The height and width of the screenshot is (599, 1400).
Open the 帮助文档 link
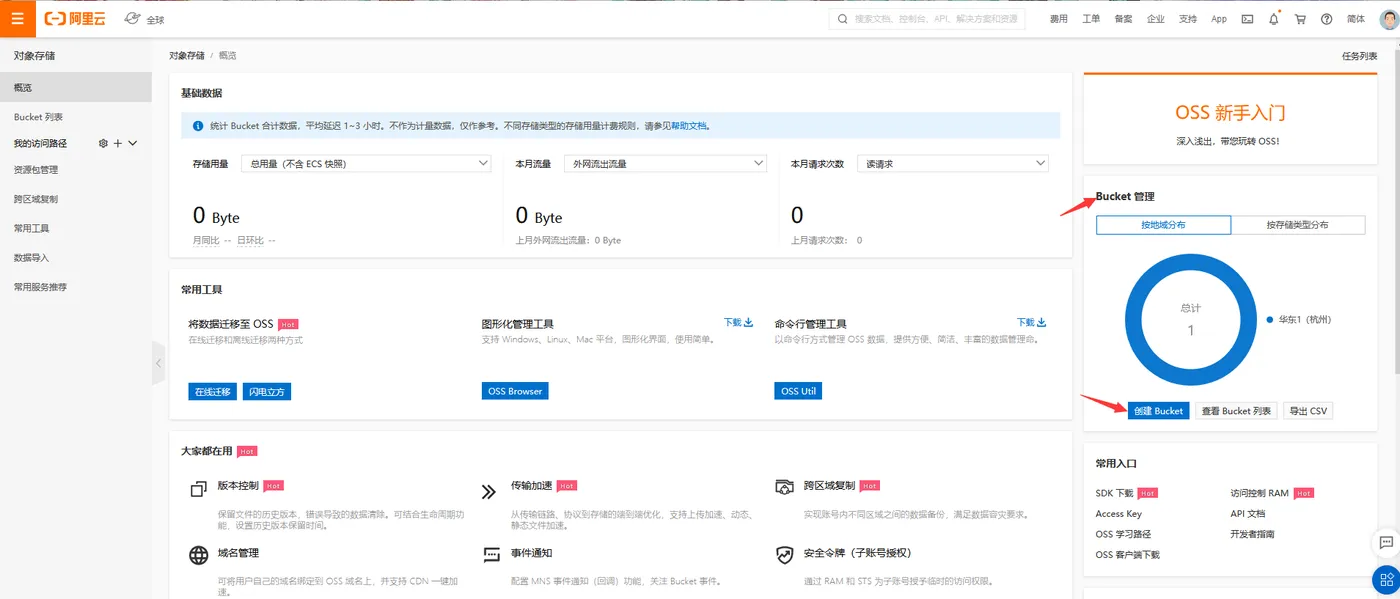(x=689, y=126)
